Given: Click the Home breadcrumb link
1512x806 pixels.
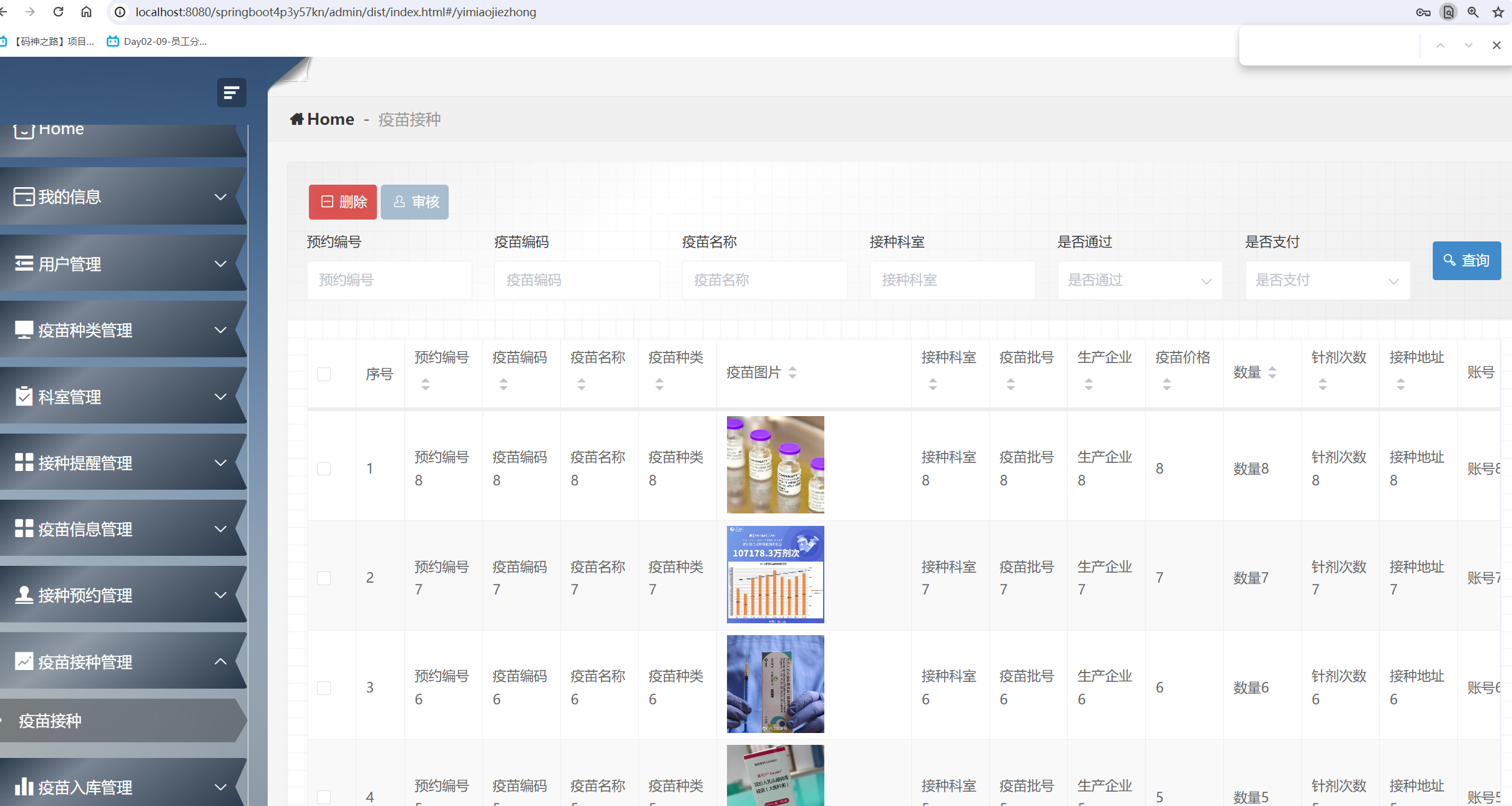Looking at the screenshot, I should pyautogui.click(x=331, y=119).
